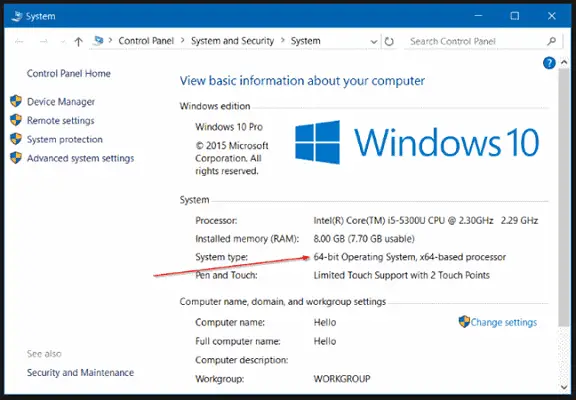Click the scrollbar down arrow
576x400 pixels.
pos(564,387)
